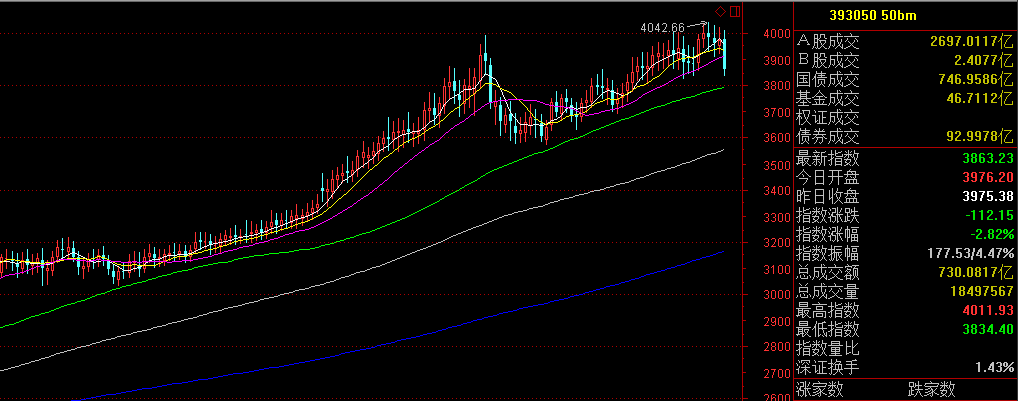
Task: Click the A-share turnover value 2697.0117亿
Action: (x=971, y=42)
